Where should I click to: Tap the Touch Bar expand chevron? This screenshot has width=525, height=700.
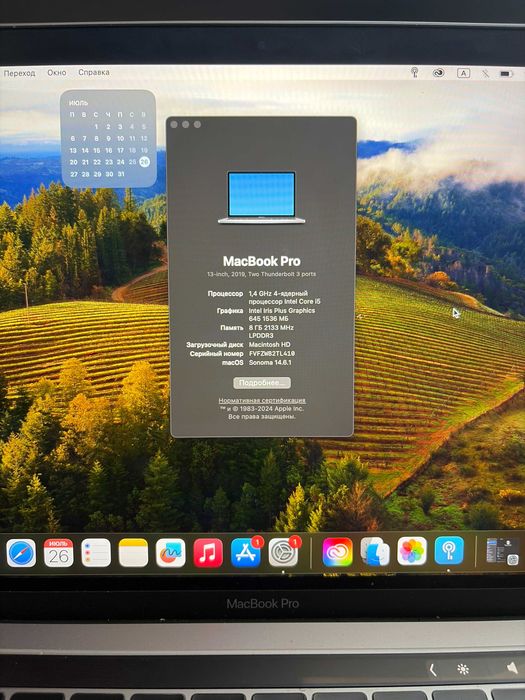tap(432, 670)
